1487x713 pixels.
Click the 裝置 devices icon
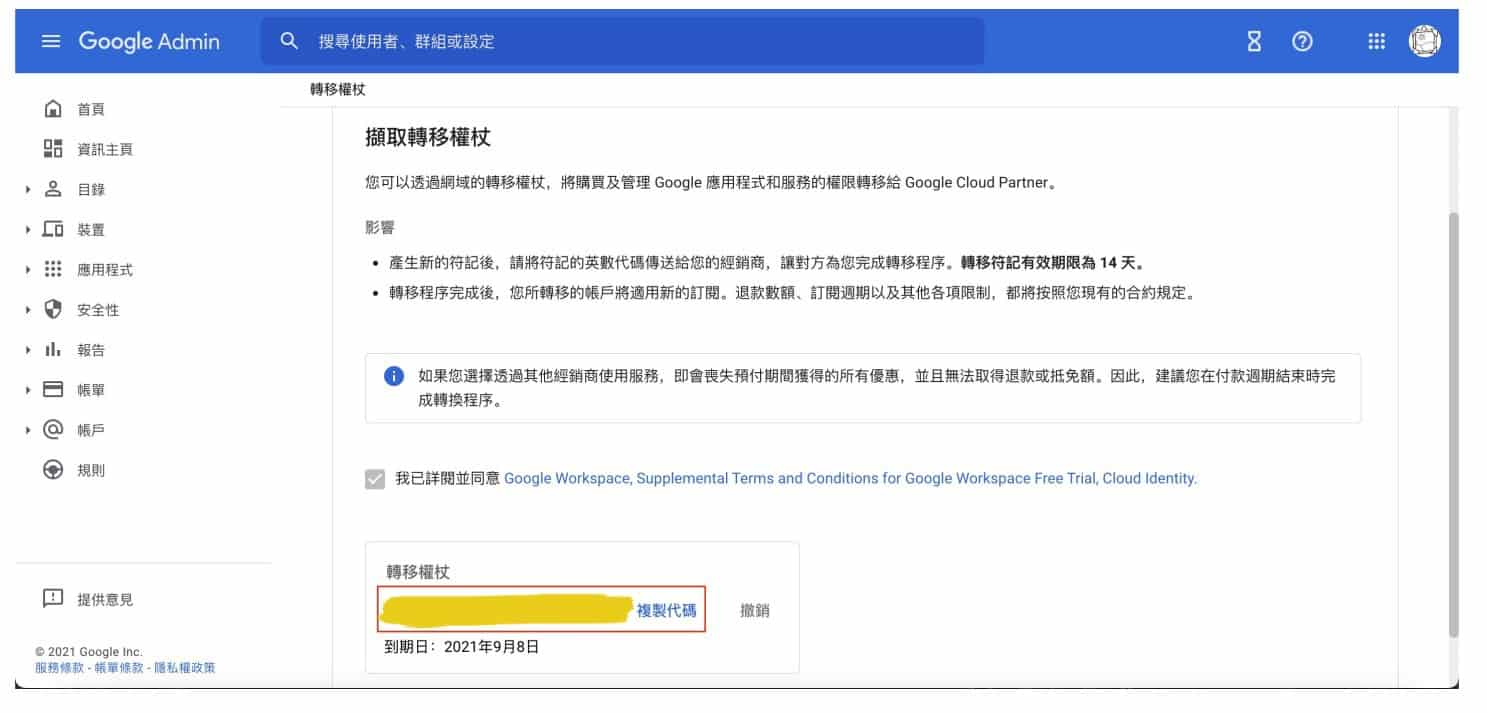pyautogui.click(x=53, y=229)
